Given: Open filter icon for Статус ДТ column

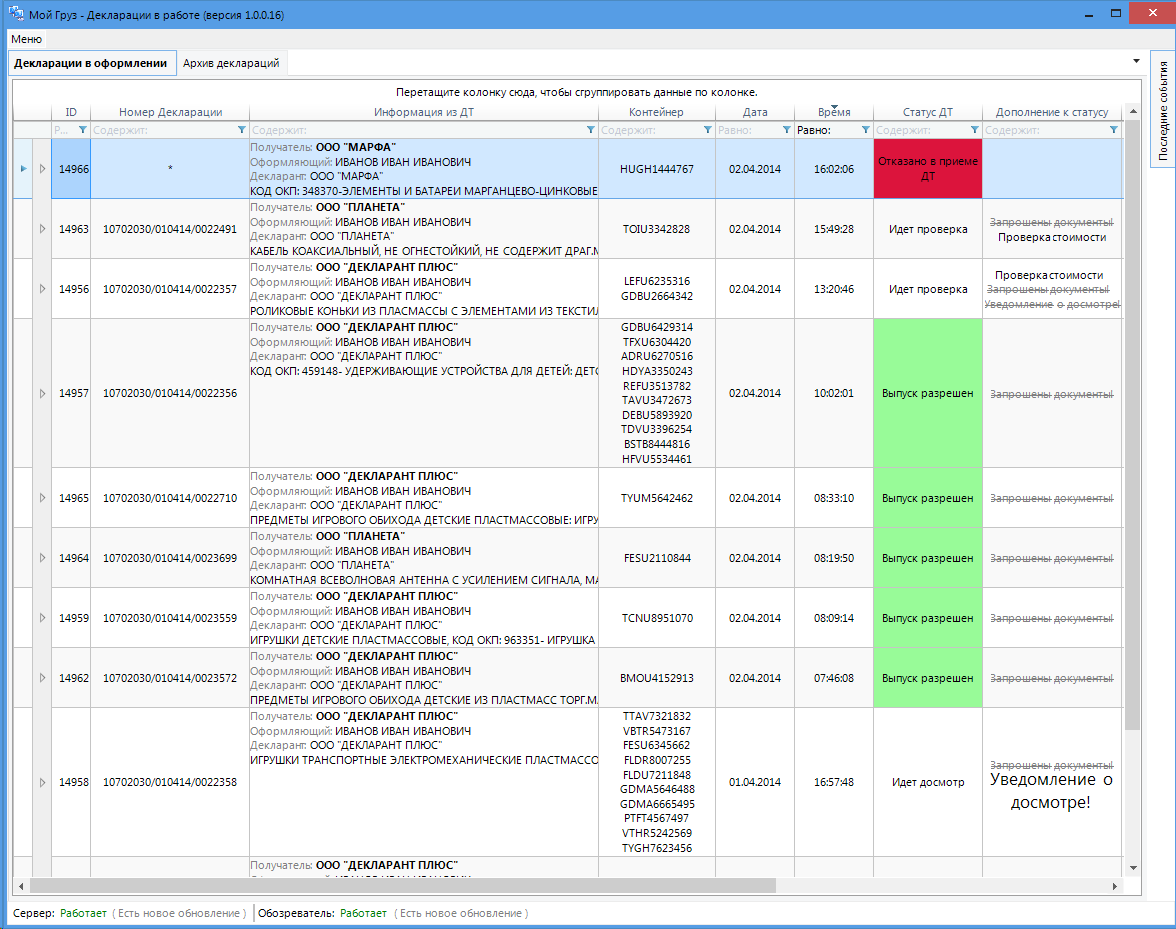Looking at the screenshot, I should (974, 130).
